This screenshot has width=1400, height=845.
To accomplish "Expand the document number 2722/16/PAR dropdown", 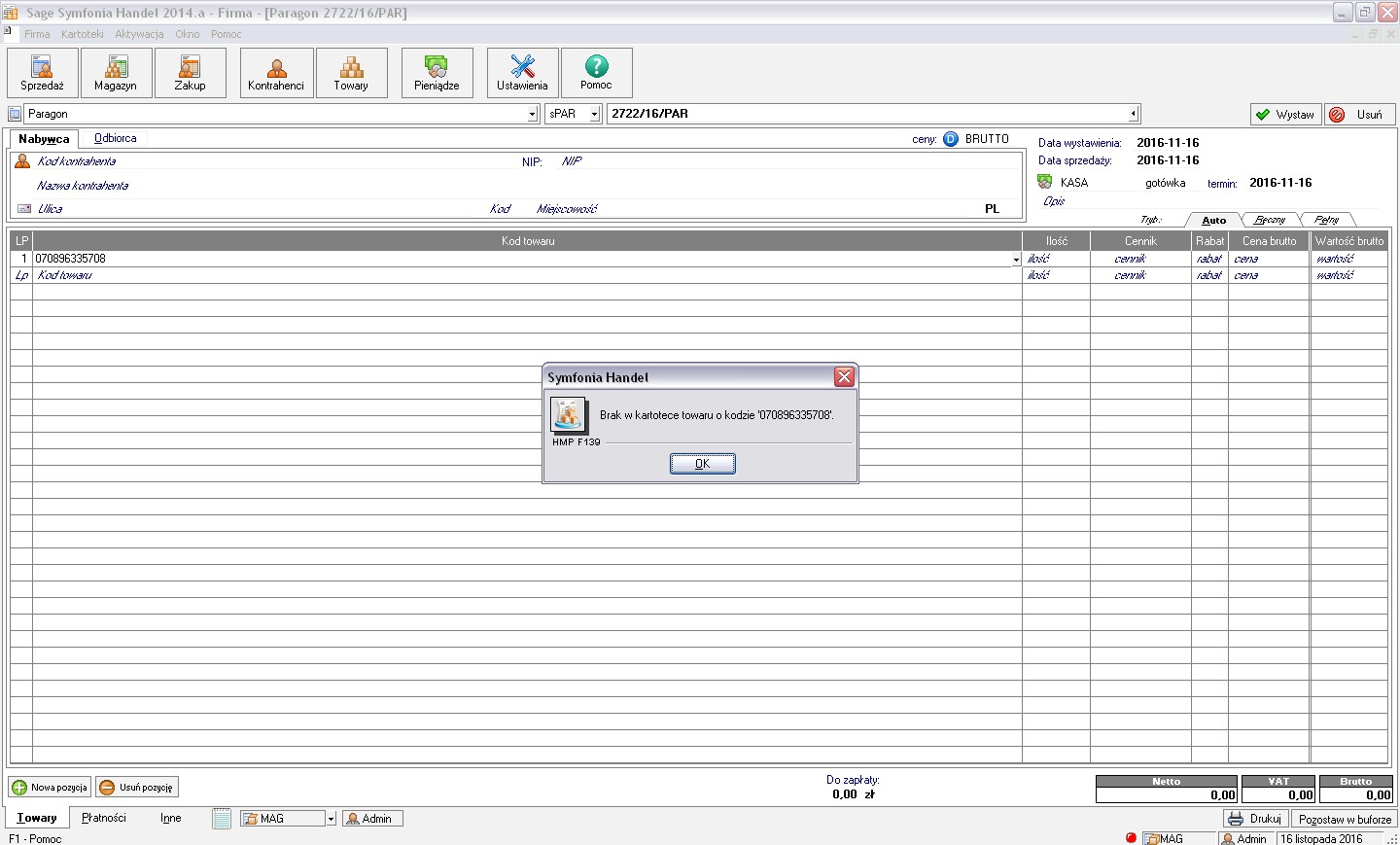I will point(1133,114).
